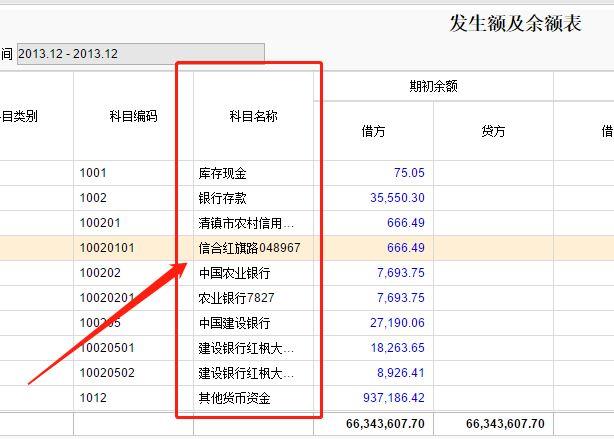Click the 借方 header under 期初余额

tap(373, 131)
